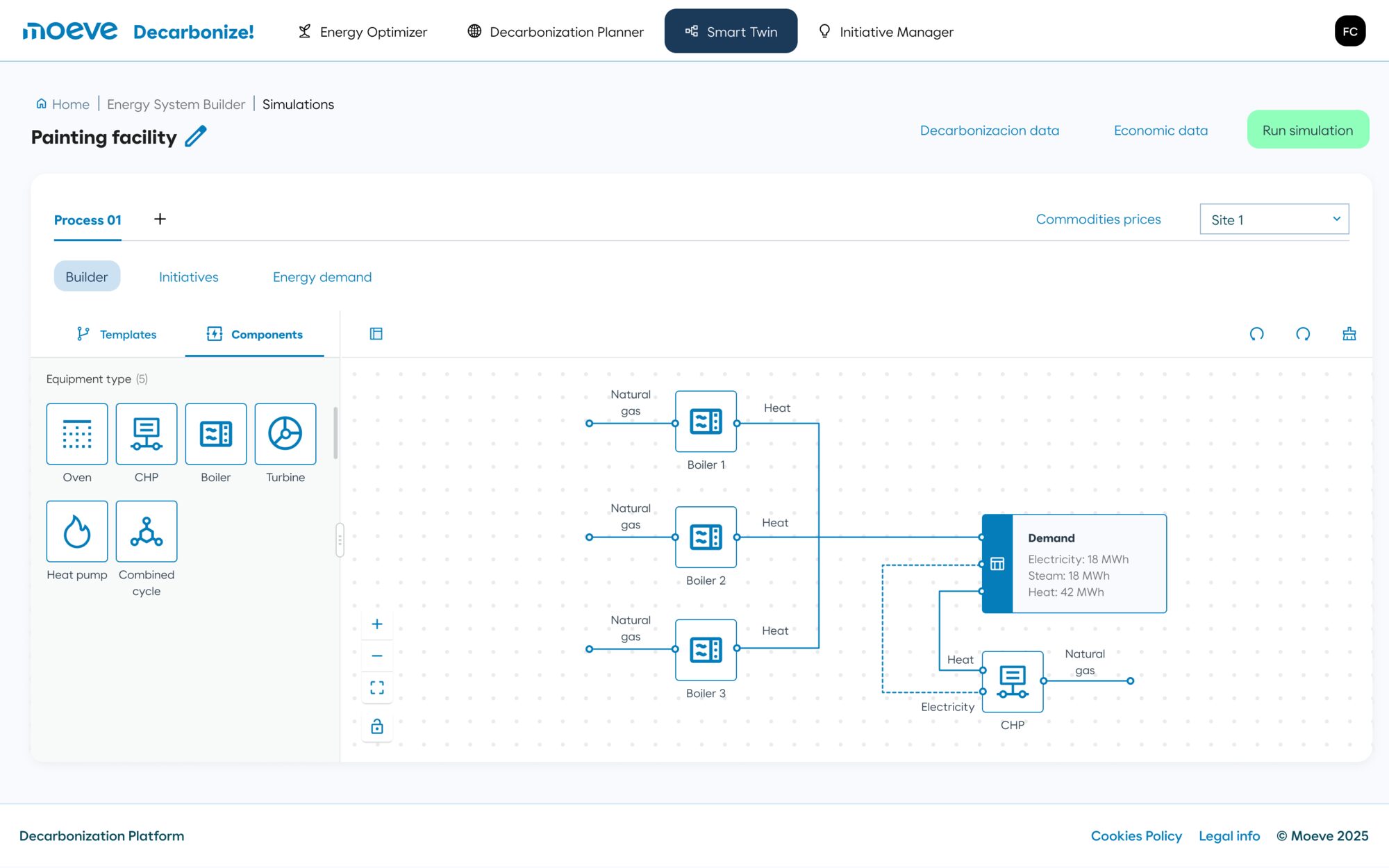Select the Boiler 1 node on canvas
This screenshot has width=1389, height=868.
pos(706,422)
